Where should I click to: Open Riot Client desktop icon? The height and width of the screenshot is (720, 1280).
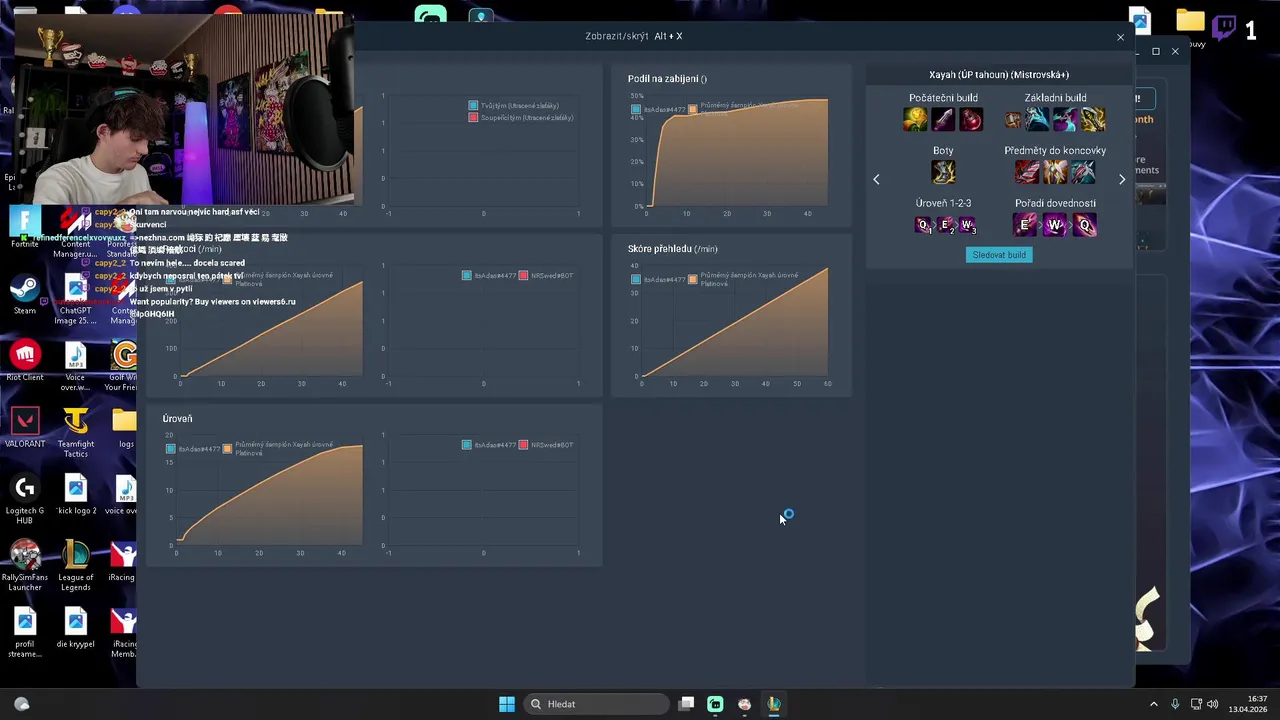click(x=24, y=362)
